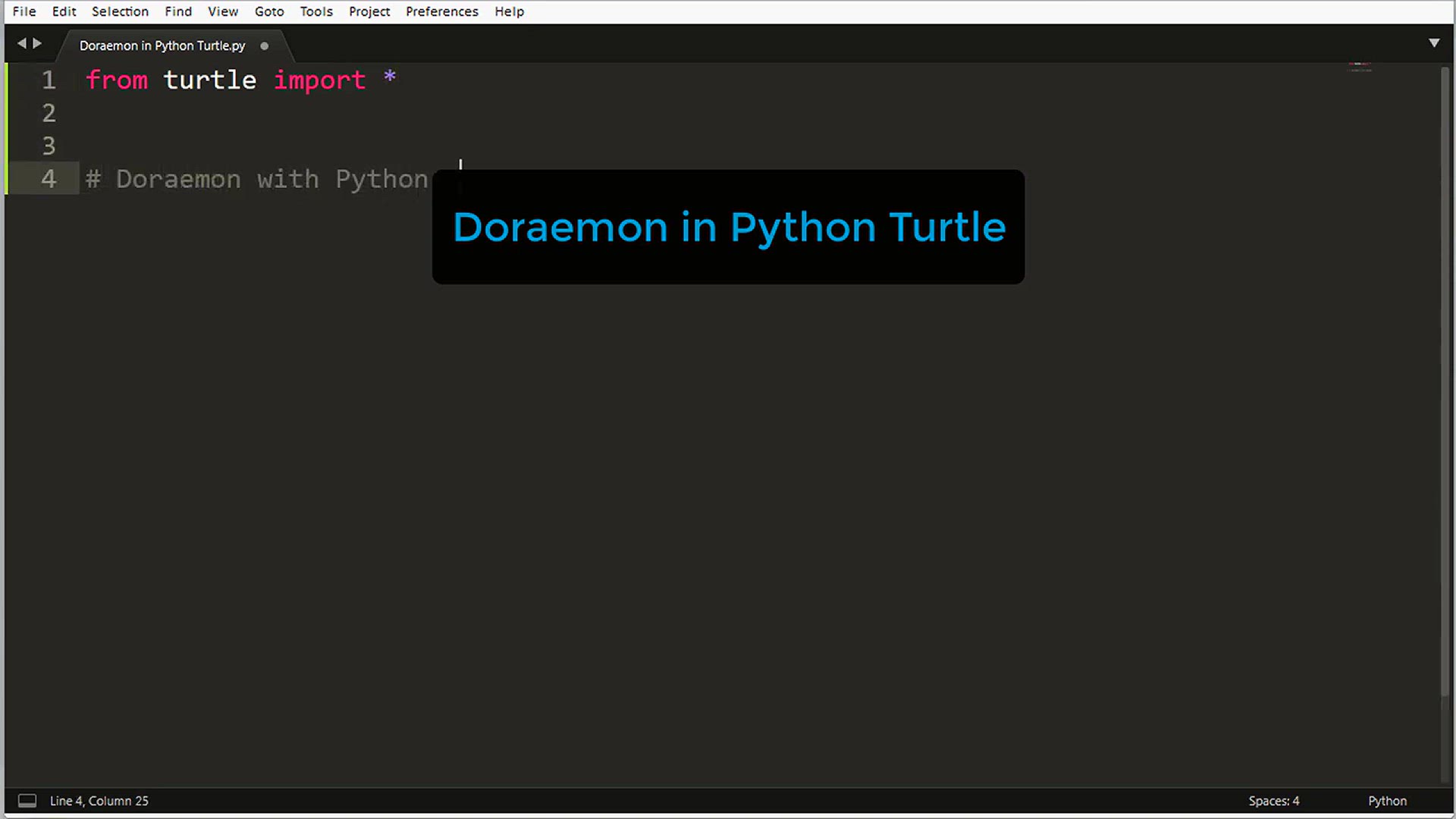The height and width of the screenshot is (819, 1456).
Task: Open the Tools menu
Action: pyautogui.click(x=316, y=11)
